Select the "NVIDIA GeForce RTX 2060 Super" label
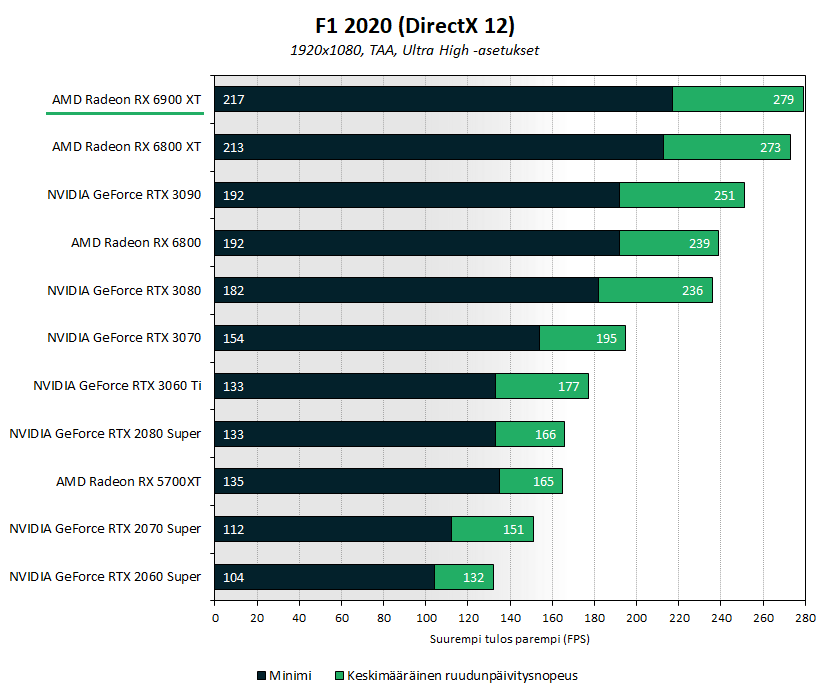 (105, 577)
